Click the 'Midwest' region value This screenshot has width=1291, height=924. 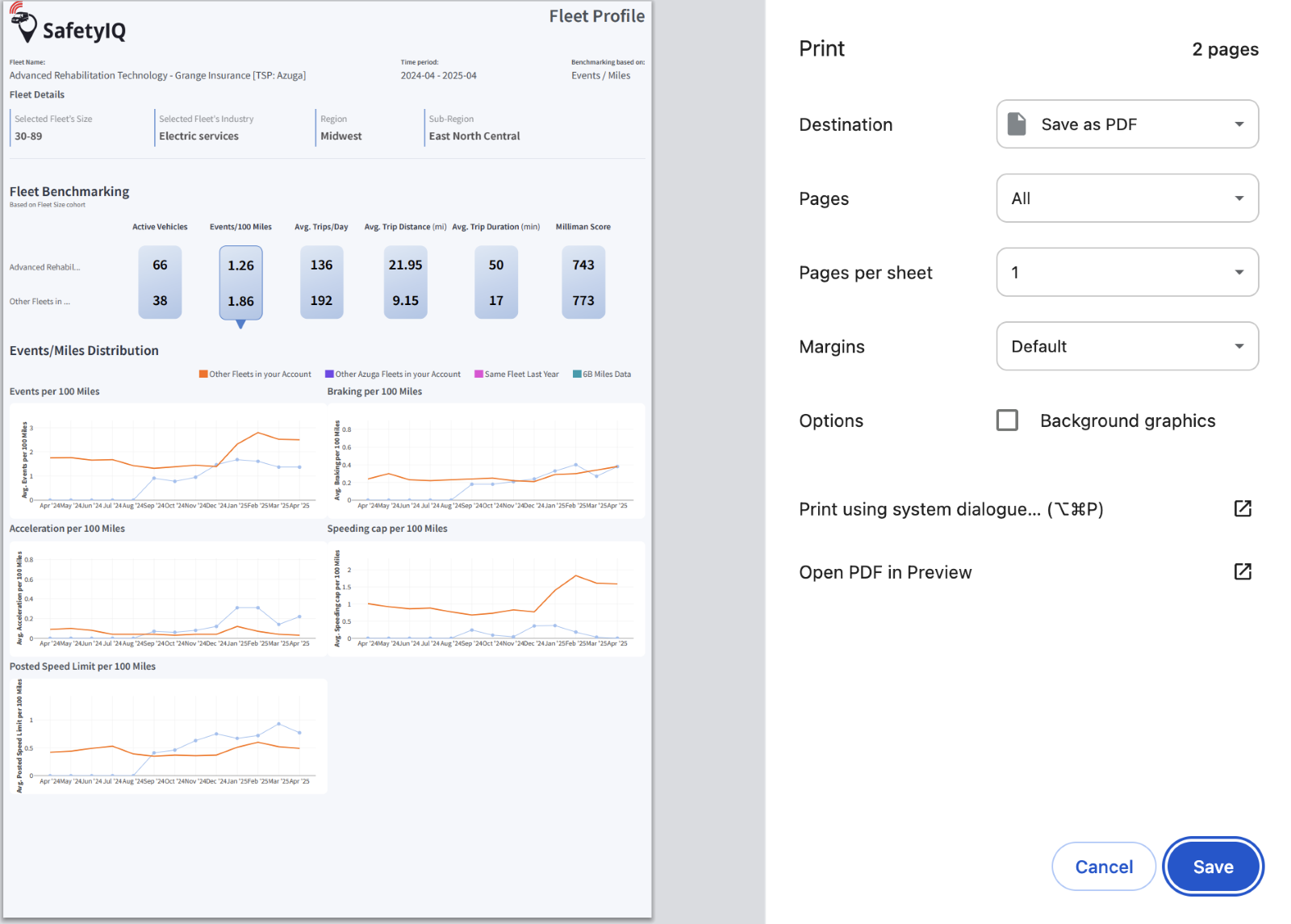341,136
